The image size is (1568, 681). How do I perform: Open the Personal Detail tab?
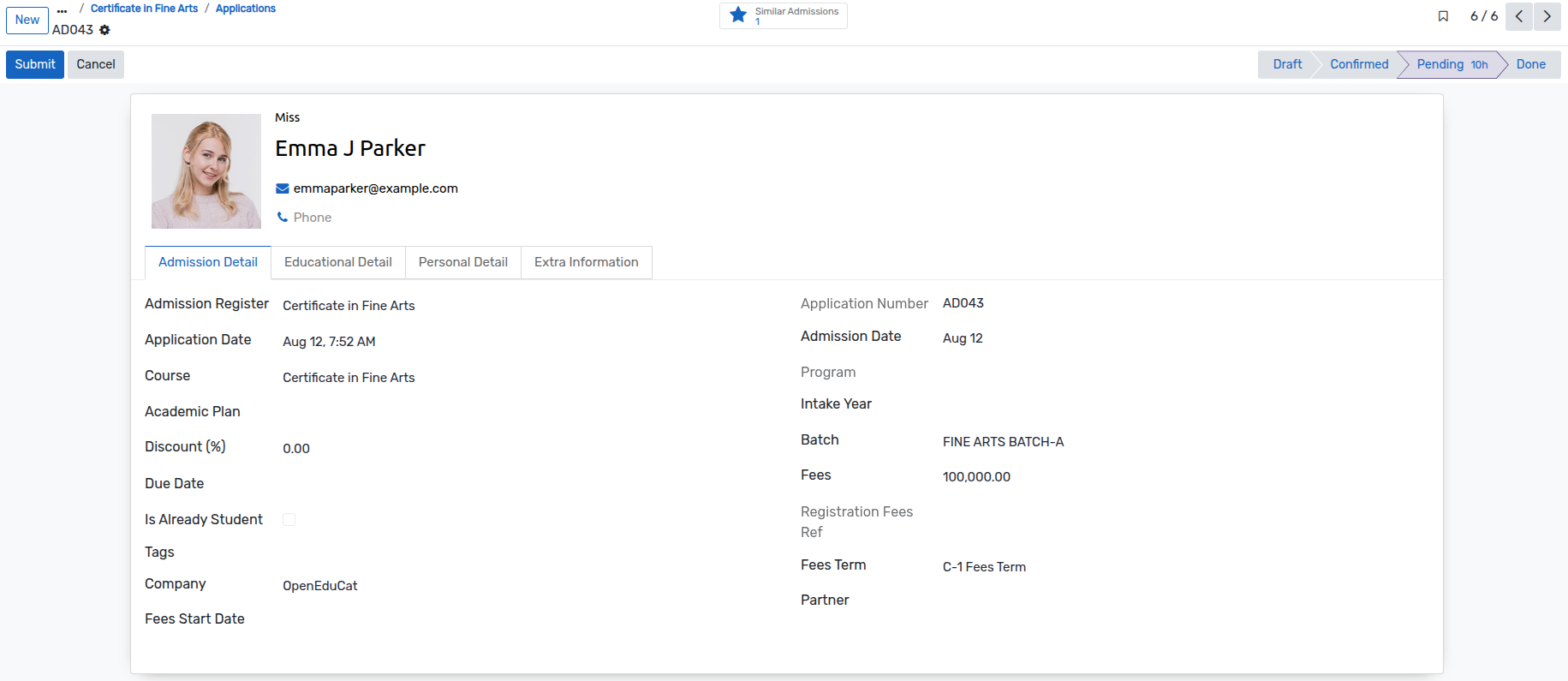pyautogui.click(x=463, y=262)
